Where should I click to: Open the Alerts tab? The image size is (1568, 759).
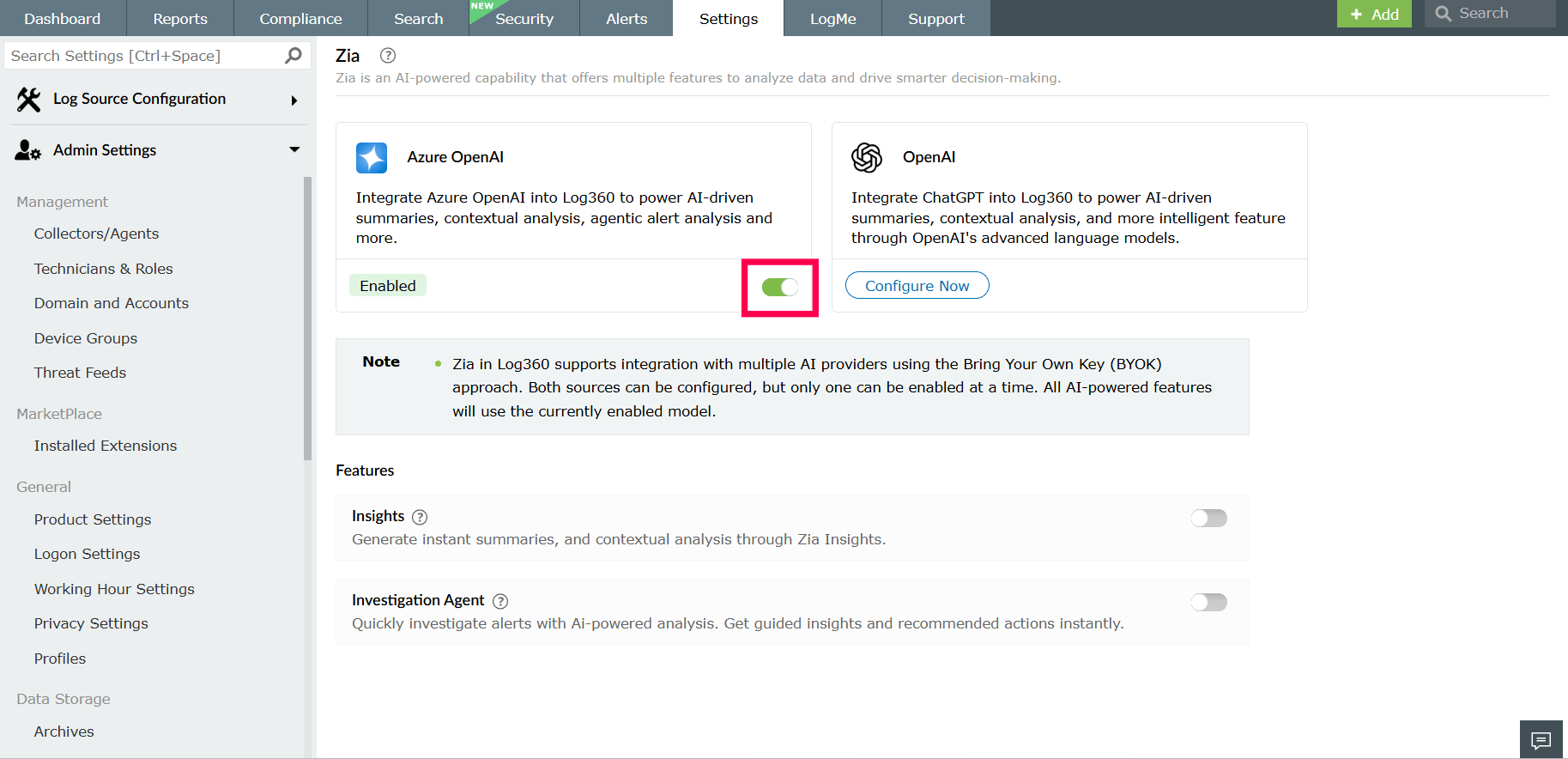coord(627,18)
